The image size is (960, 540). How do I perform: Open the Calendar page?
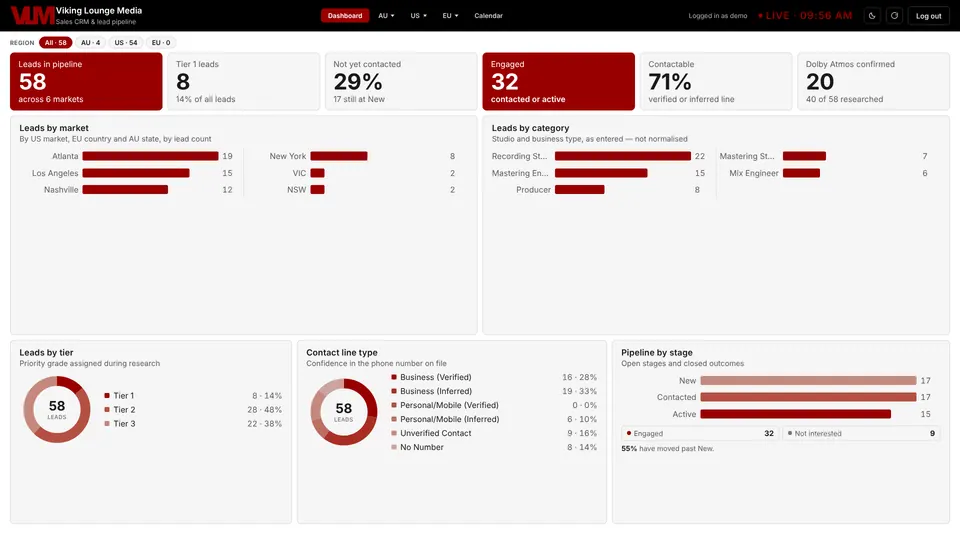coord(489,16)
